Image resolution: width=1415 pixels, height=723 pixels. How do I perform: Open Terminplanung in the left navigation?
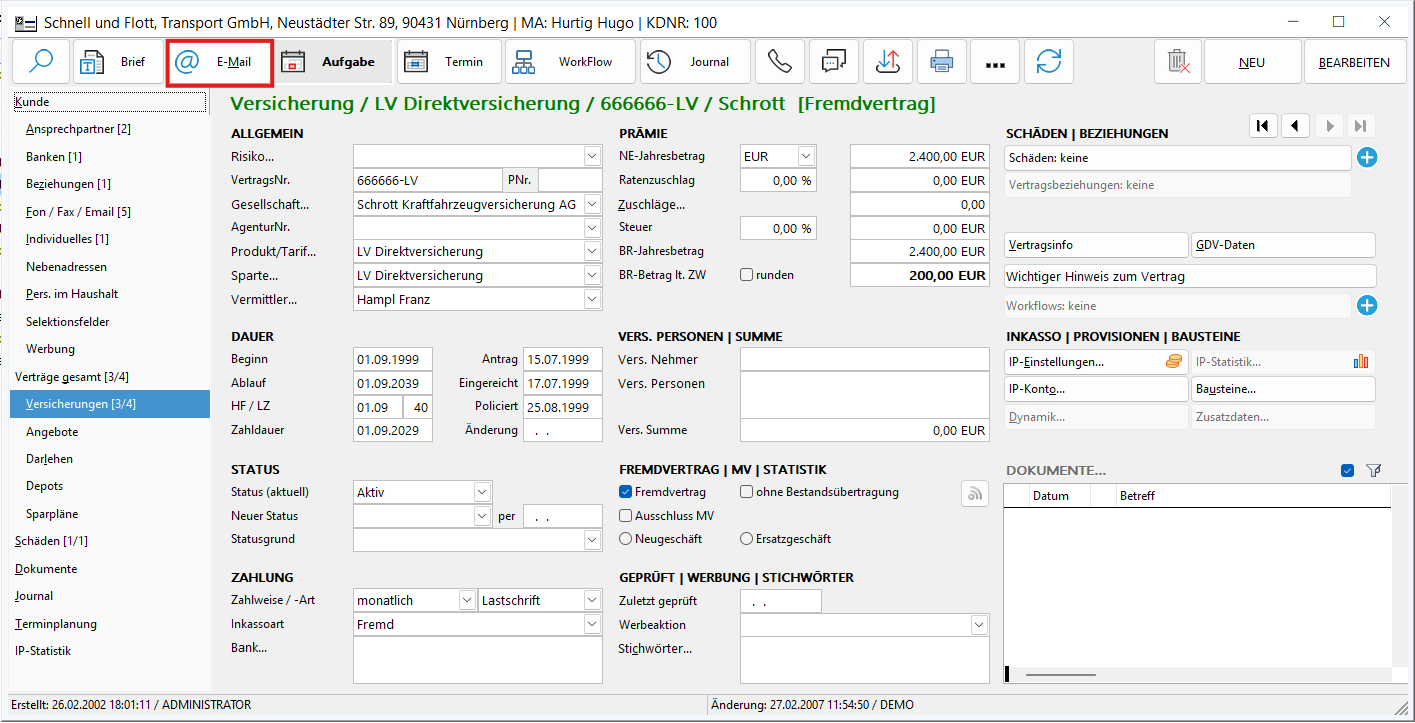pyautogui.click(x=56, y=624)
